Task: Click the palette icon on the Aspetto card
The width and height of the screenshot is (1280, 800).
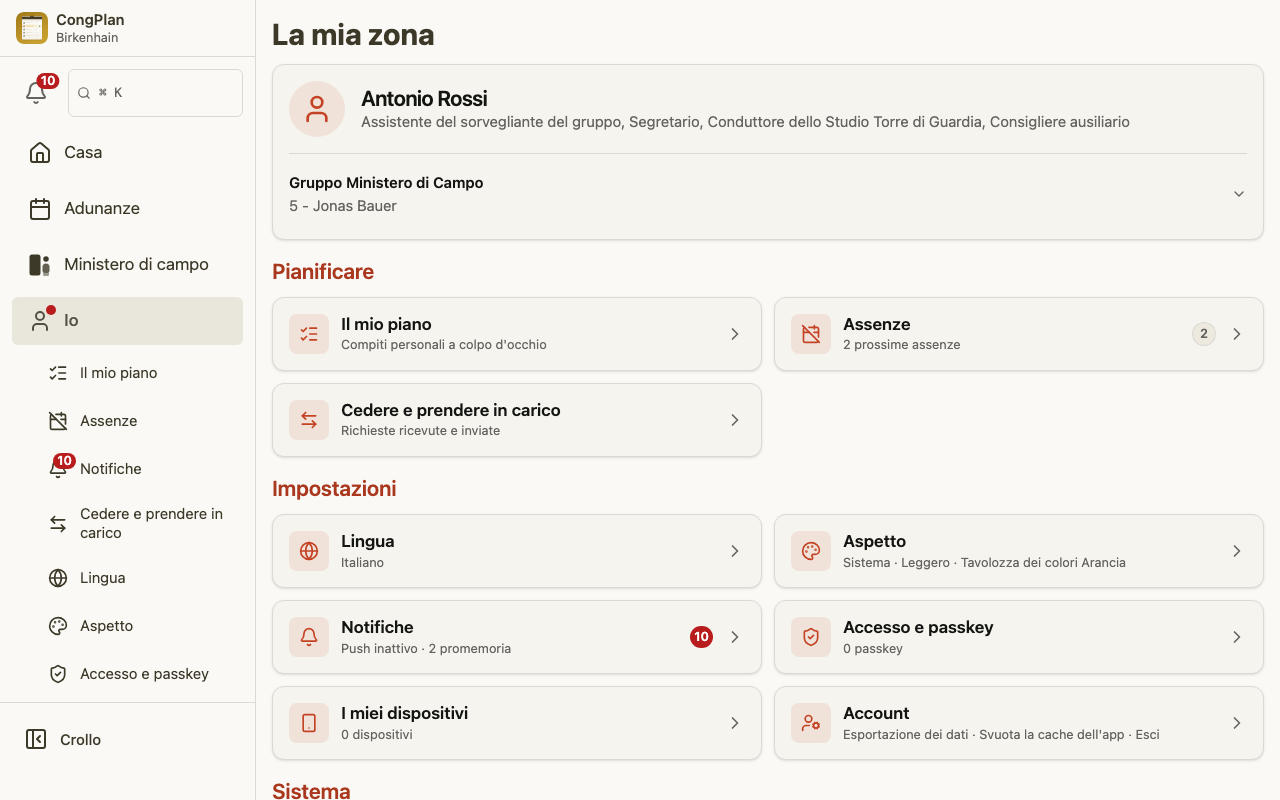Action: click(x=811, y=551)
